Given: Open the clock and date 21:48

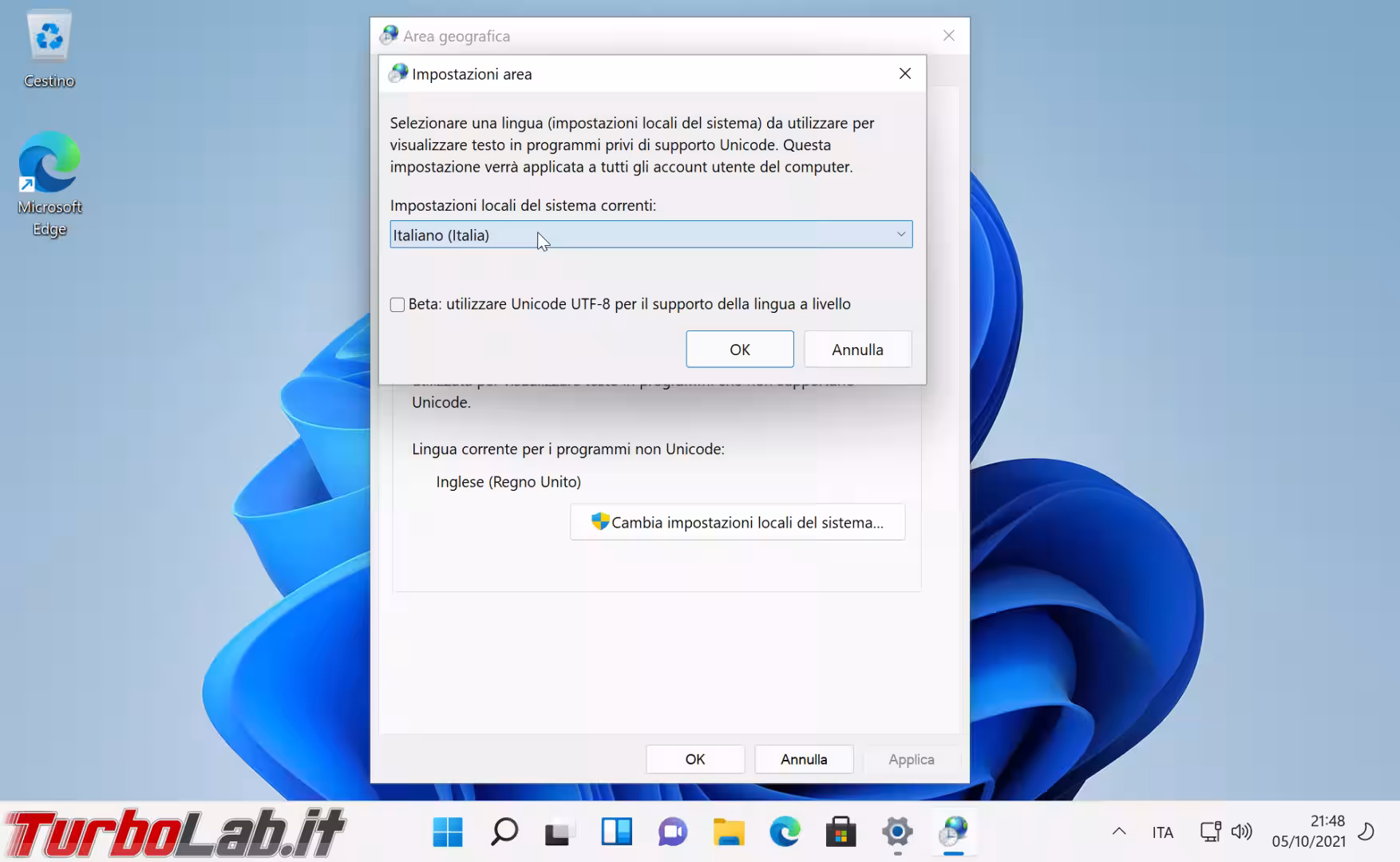Looking at the screenshot, I should point(1308,831).
